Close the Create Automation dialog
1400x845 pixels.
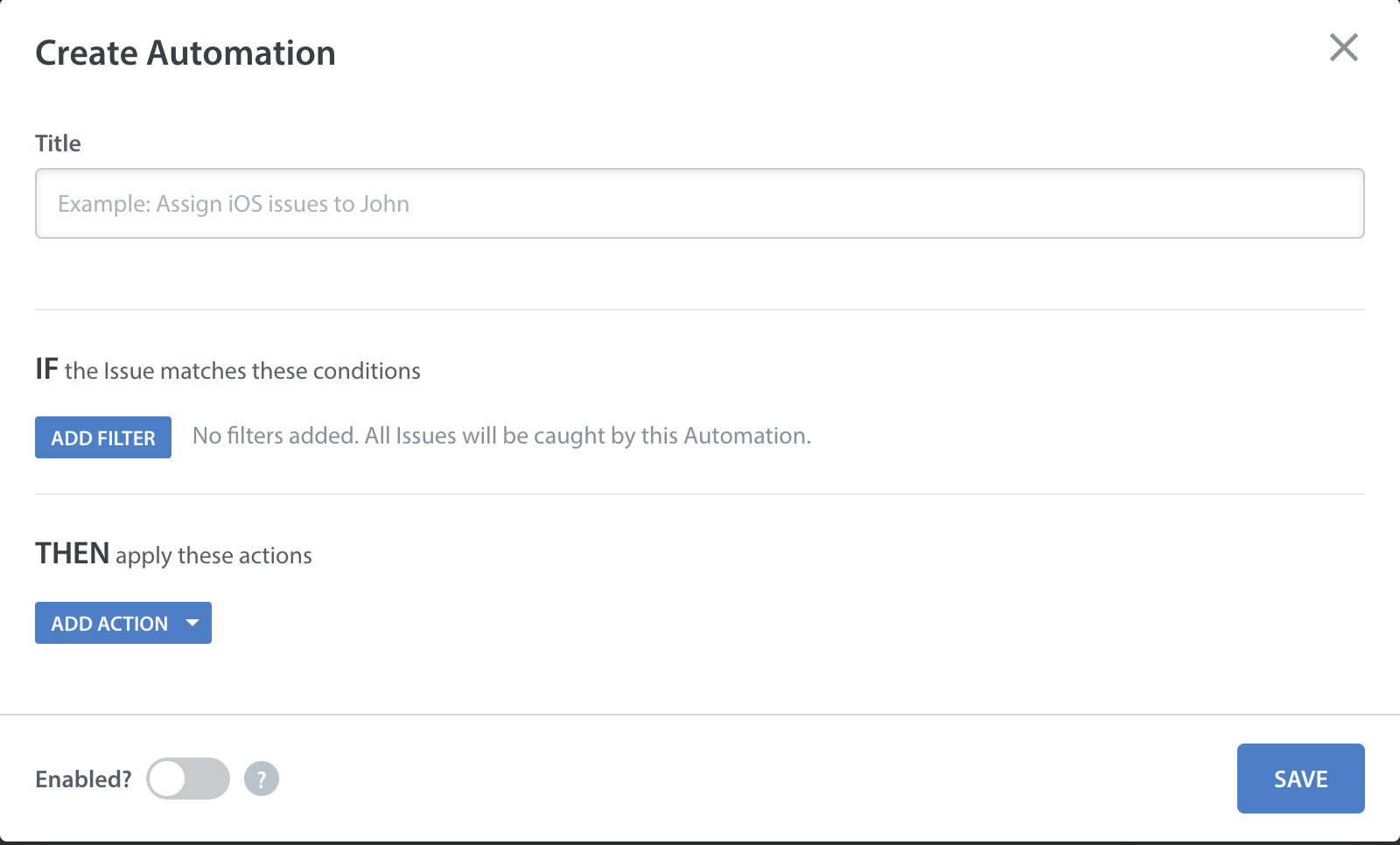point(1343,47)
